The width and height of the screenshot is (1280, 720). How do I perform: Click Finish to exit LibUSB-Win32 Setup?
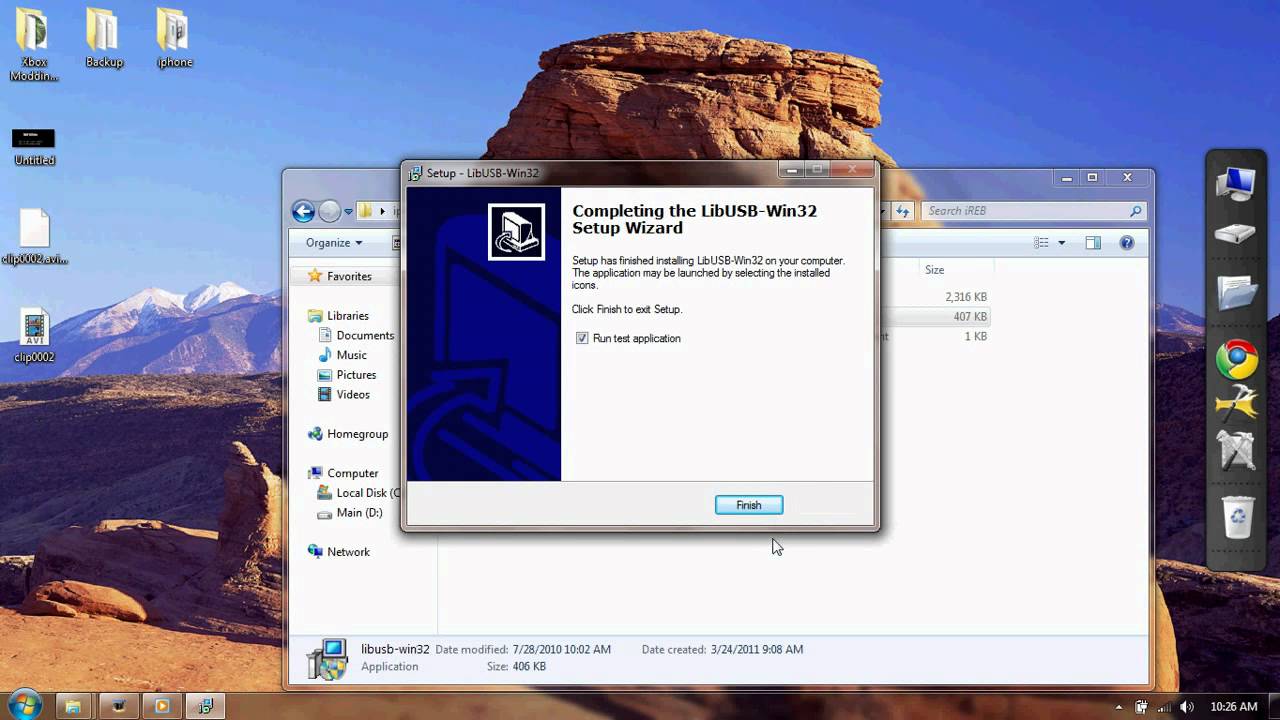(x=749, y=505)
